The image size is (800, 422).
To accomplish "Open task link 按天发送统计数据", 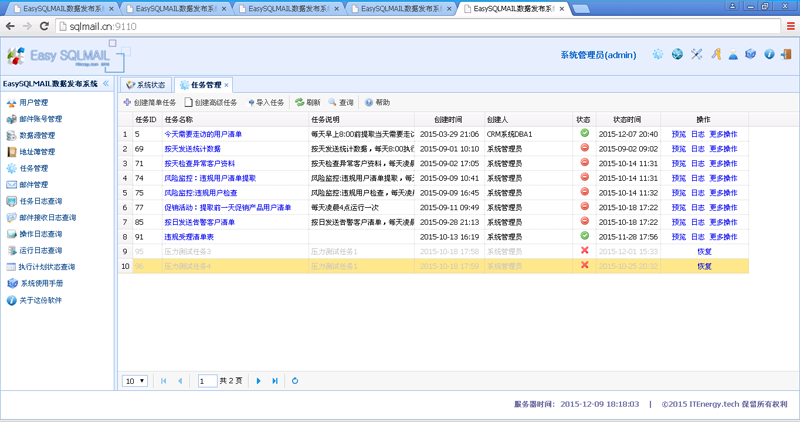I will tap(192, 148).
